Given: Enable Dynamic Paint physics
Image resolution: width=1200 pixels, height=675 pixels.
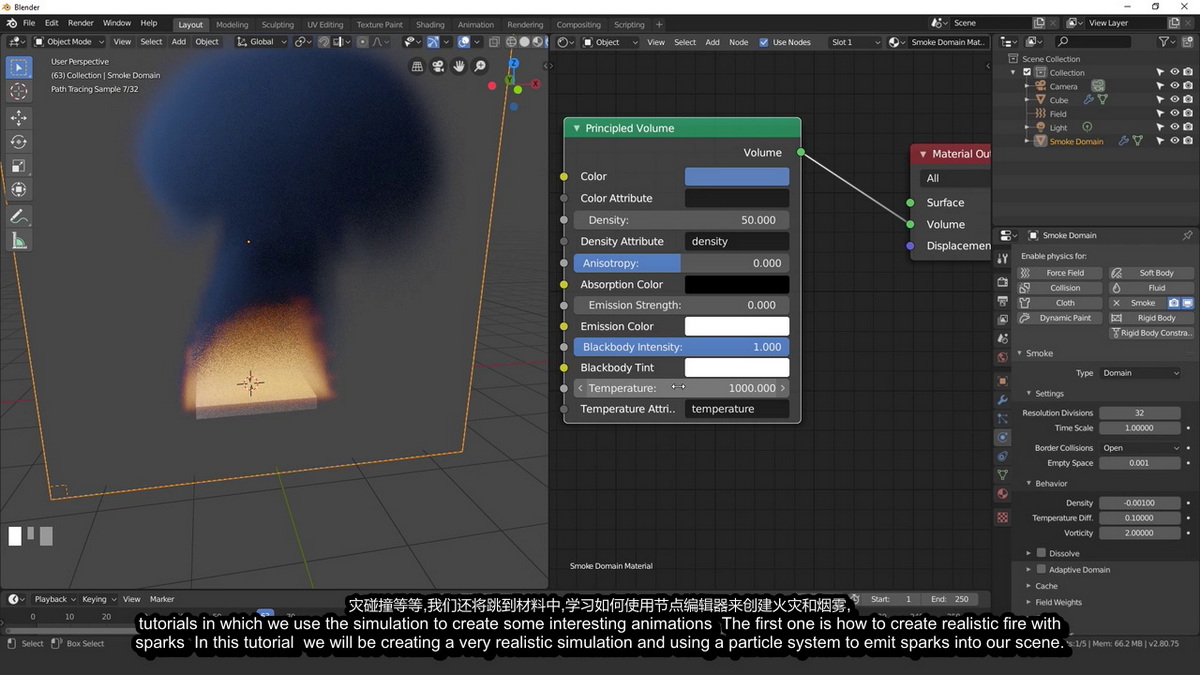Looking at the screenshot, I should (x=1059, y=318).
